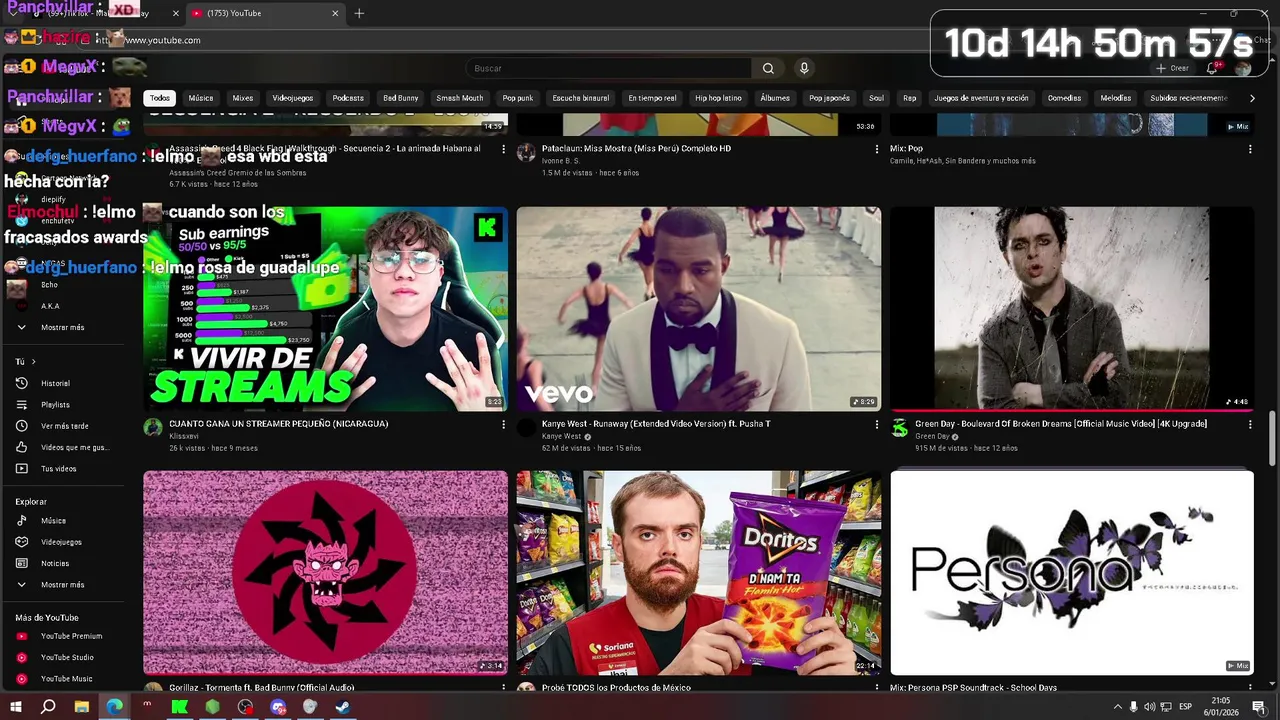This screenshot has height=720, width=1280.
Task: Open Gorillaz pink skull thumbnail
Action: tap(326, 573)
